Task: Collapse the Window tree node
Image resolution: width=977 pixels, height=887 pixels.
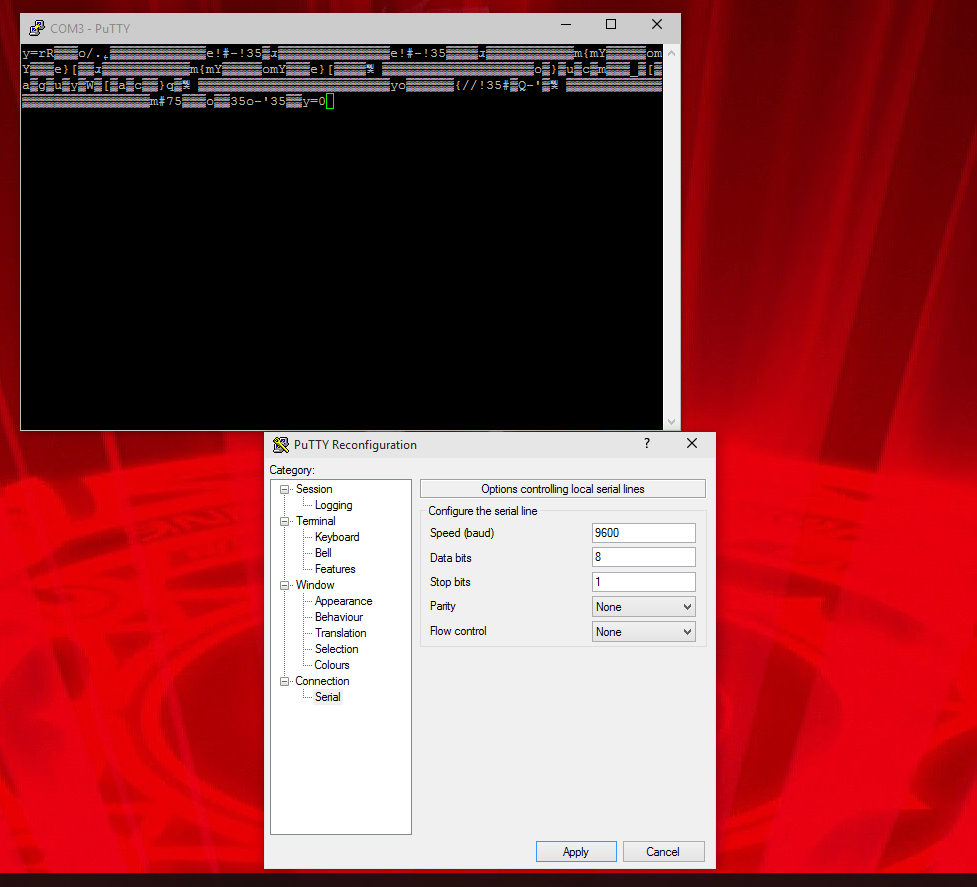Action: pyautogui.click(x=285, y=586)
